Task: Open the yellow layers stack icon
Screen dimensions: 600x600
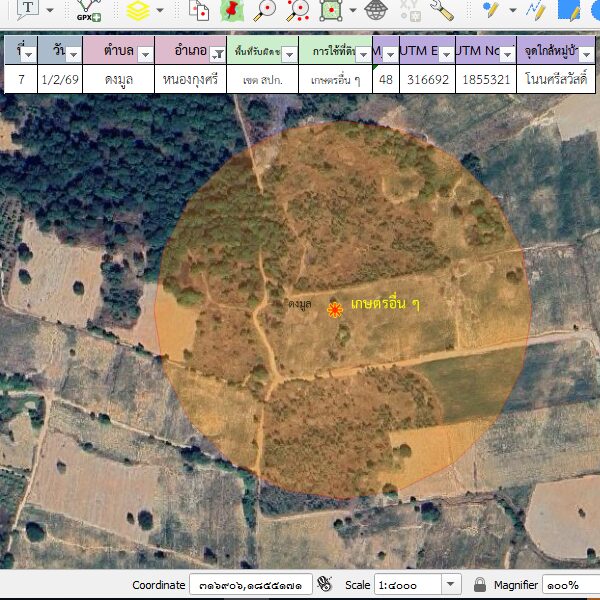Action: 137,10
